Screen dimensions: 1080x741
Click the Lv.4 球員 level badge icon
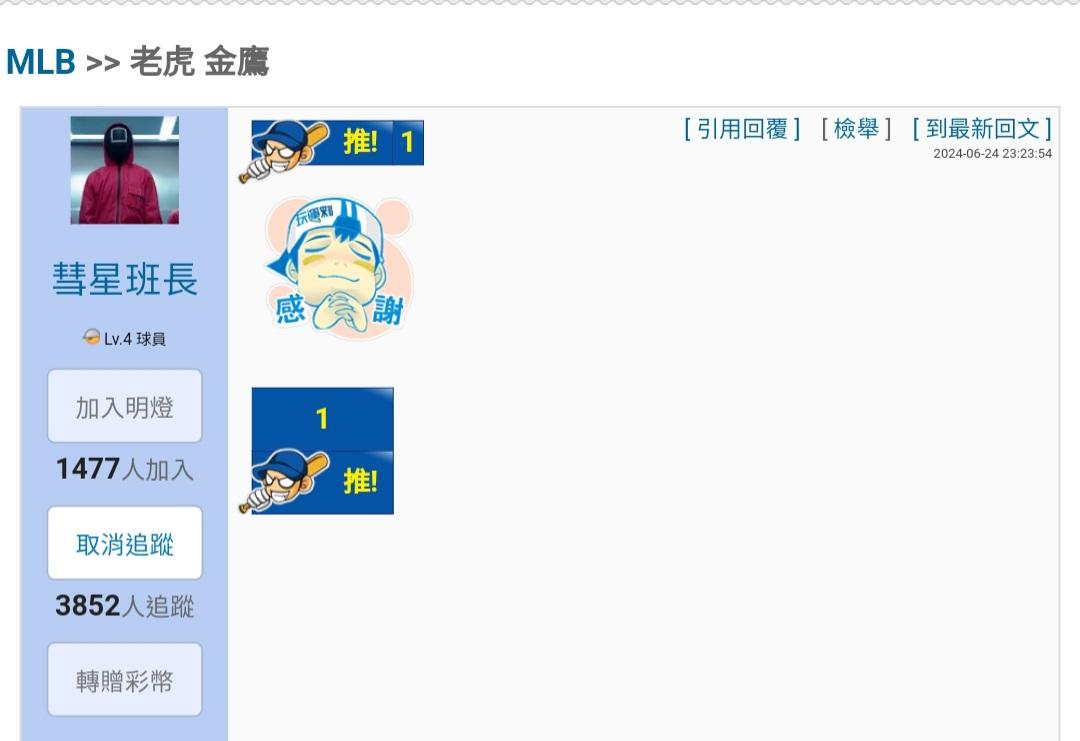click(x=91, y=337)
